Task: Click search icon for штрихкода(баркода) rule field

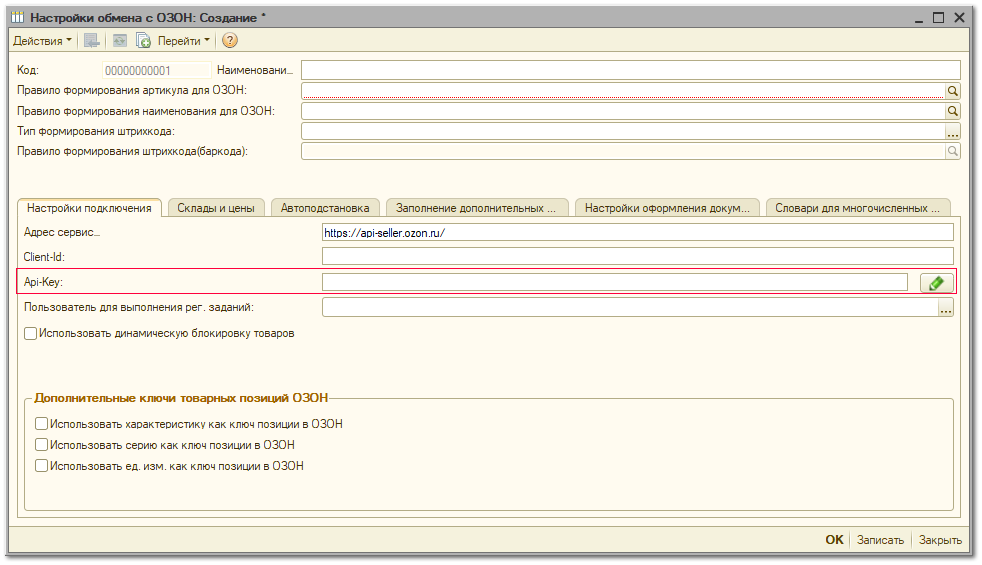Action: coord(952,151)
